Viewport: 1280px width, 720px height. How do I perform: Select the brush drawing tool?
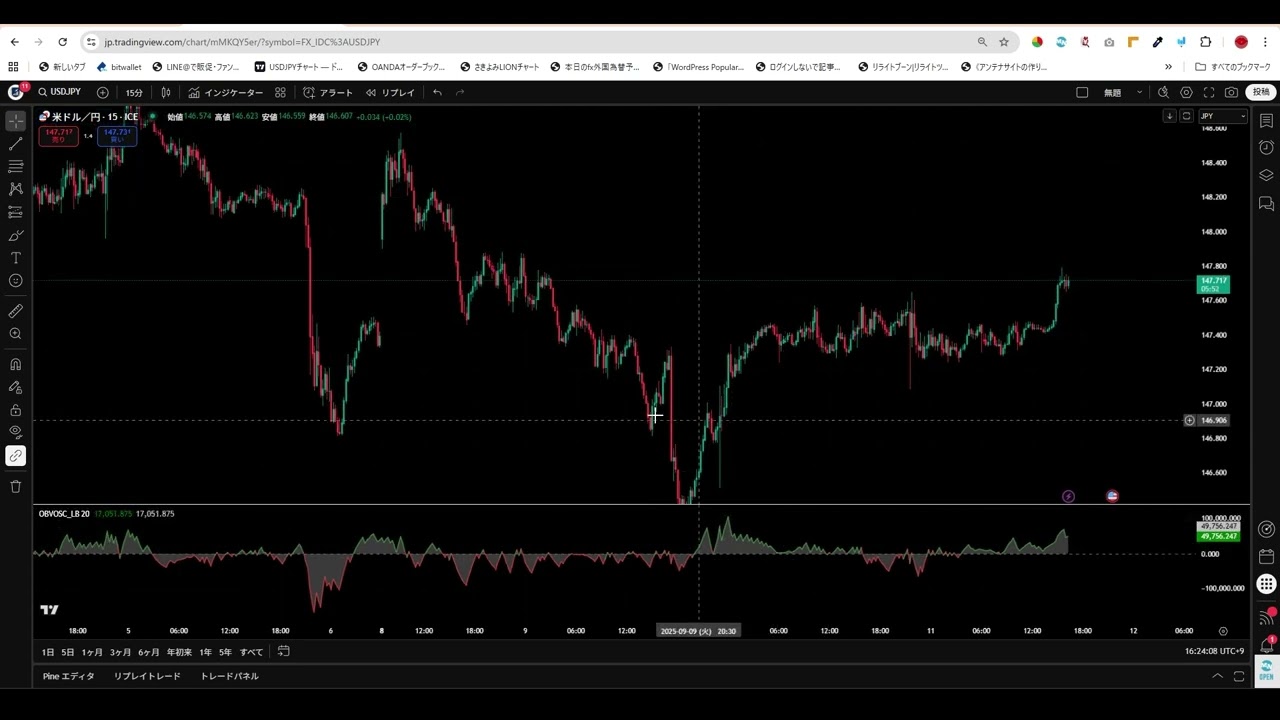pos(15,235)
